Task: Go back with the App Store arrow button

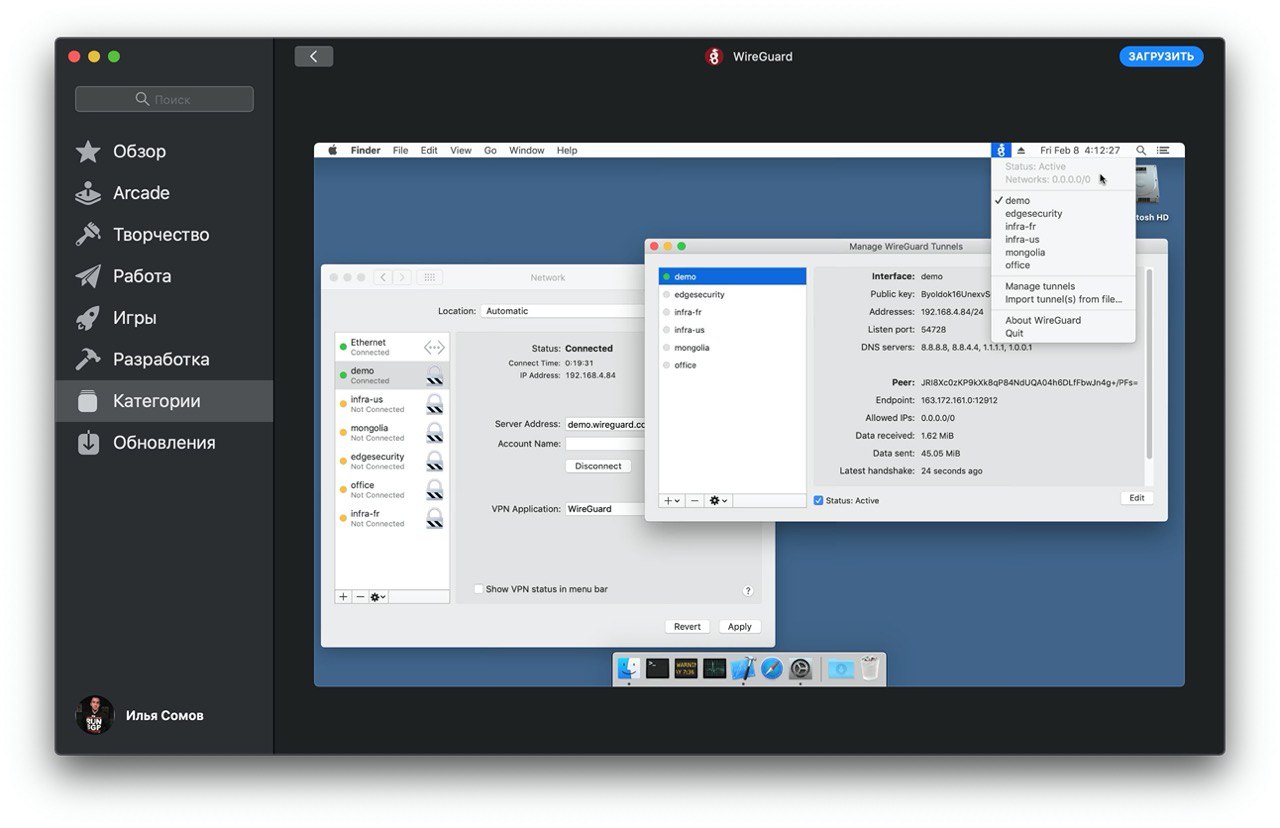Action: pyautogui.click(x=313, y=57)
